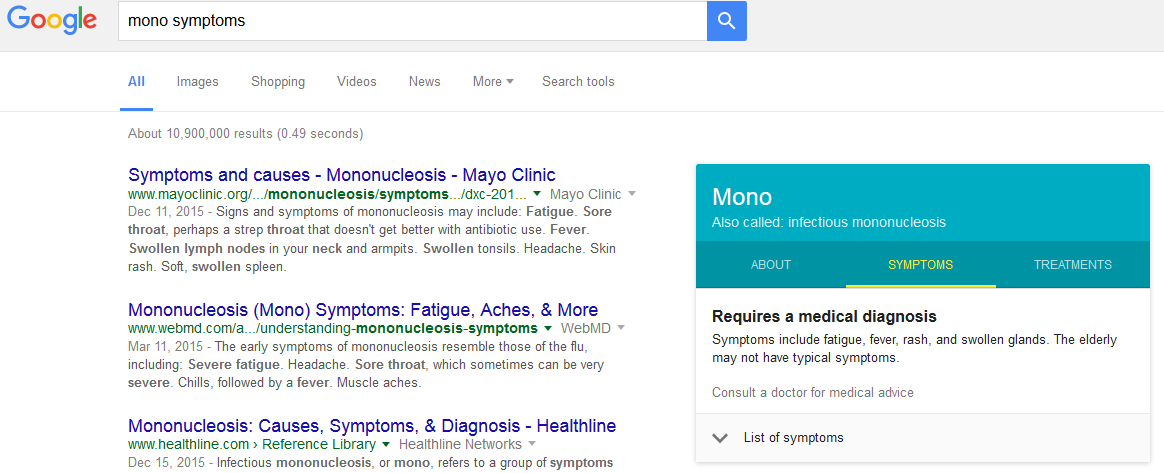Open the Mayo Clinic Symptoms and causes result
1164x473 pixels.
pos(342,175)
